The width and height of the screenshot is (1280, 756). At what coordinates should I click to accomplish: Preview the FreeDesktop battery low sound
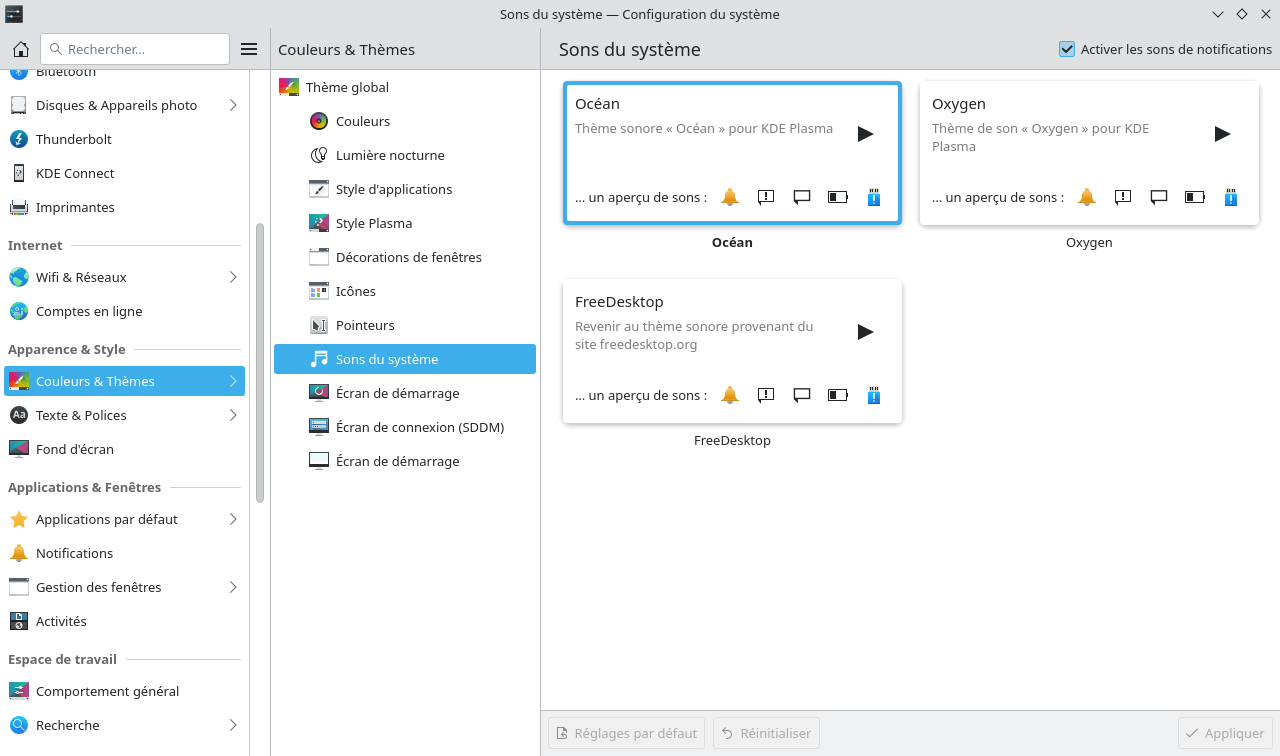837,395
